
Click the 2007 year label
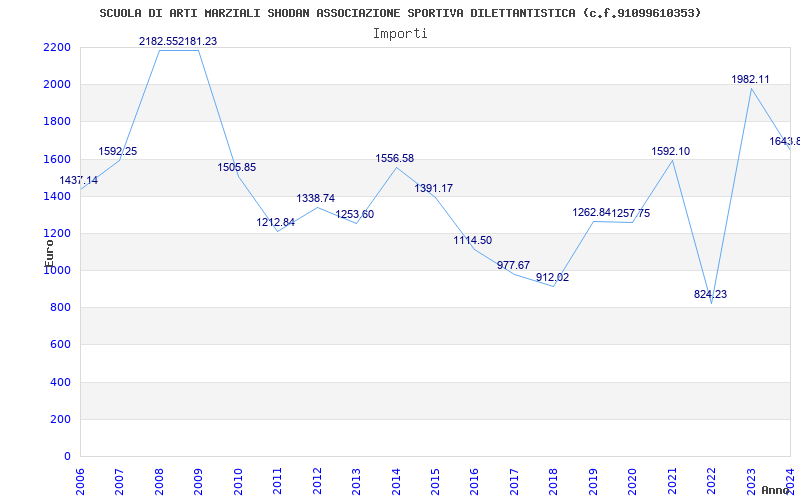(x=119, y=481)
